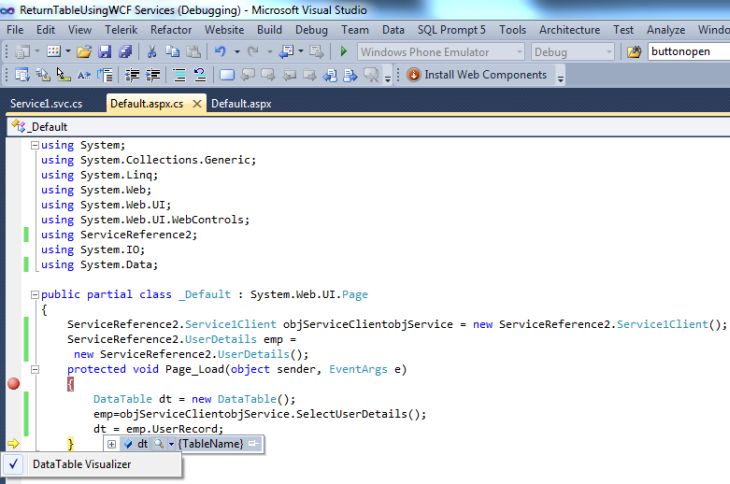
Task: Click the pin icon on the dt datatip
Action: click(254, 444)
